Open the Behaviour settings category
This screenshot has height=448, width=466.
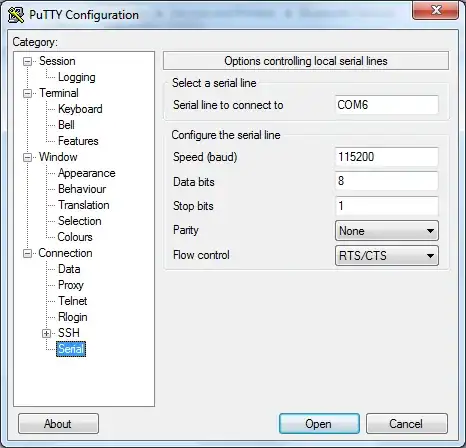point(82,189)
